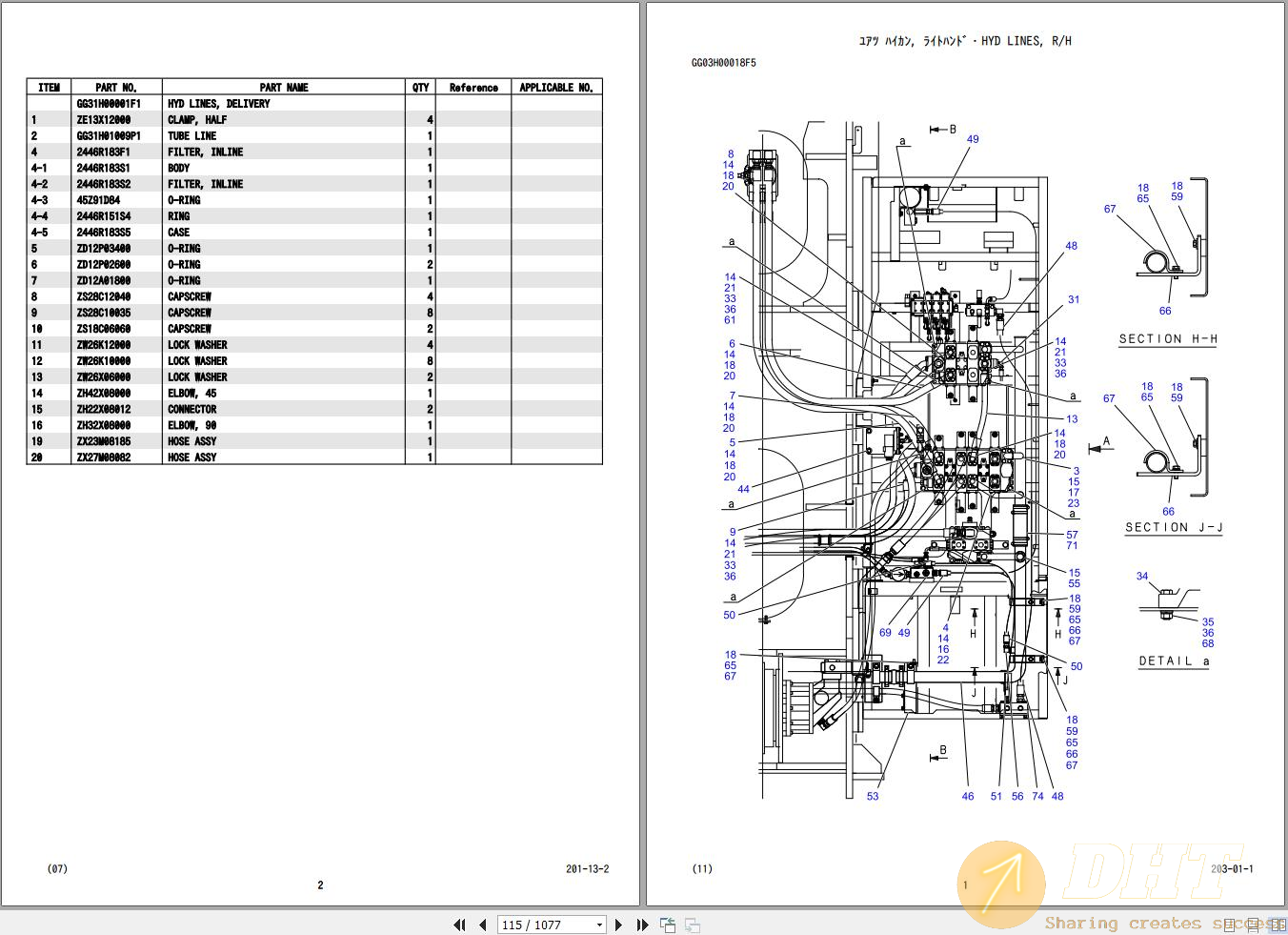Click callout number 44 on the diagram
Screen dimensions: 1288x935
point(744,490)
